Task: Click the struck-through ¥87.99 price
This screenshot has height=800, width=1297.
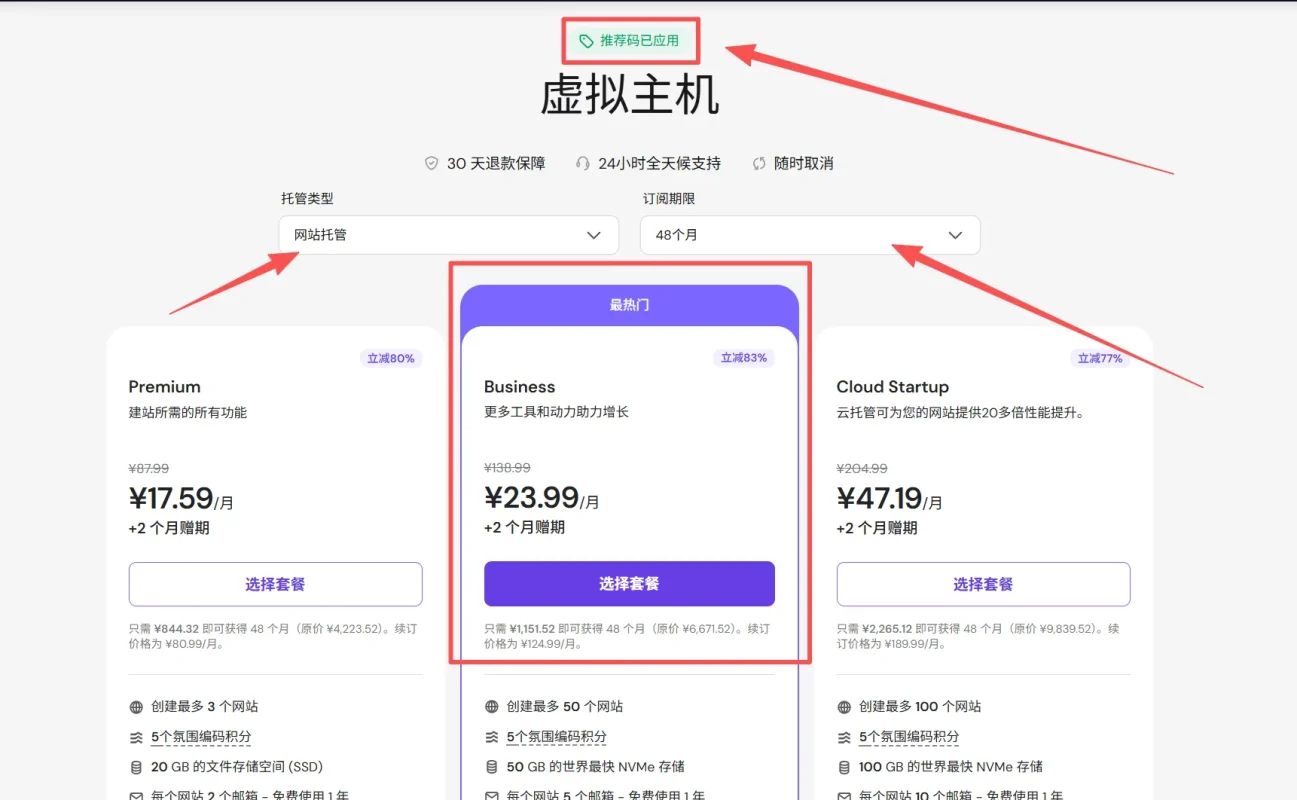Action: click(149, 468)
